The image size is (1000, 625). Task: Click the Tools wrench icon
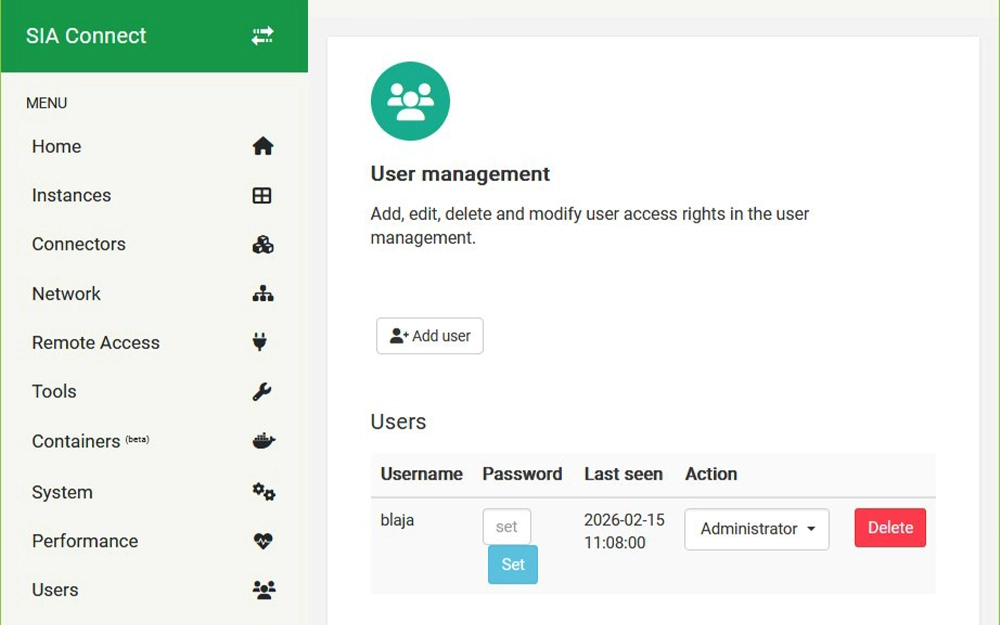pos(261,392)
